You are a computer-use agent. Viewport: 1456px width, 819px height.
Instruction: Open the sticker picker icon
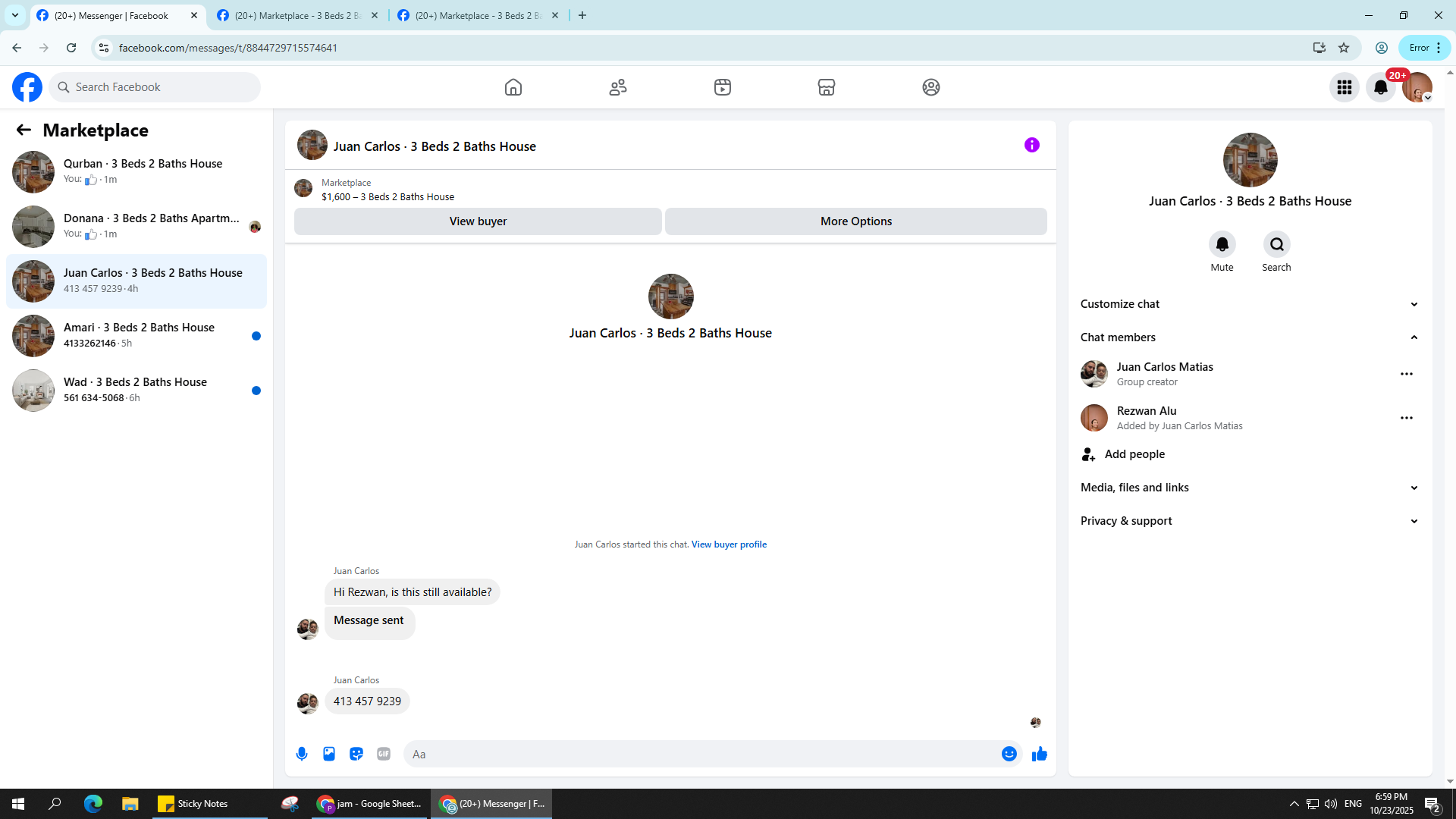(x=356, y=754)
